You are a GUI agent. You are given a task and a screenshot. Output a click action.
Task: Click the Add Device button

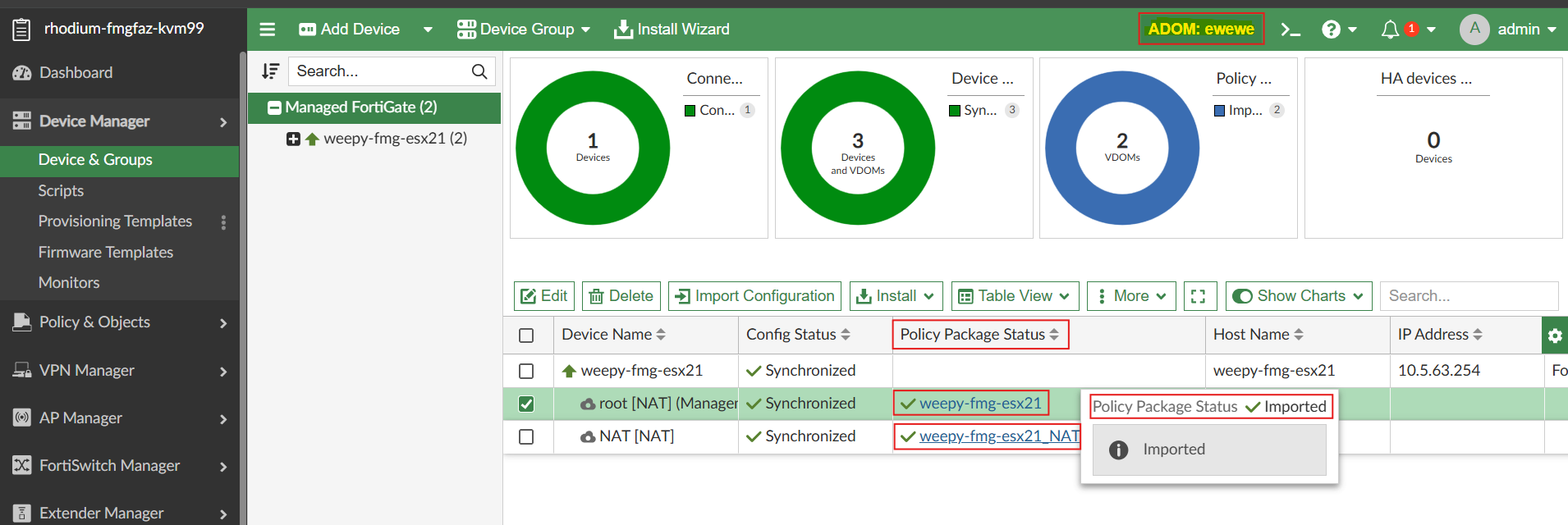(x=350, y=30)
